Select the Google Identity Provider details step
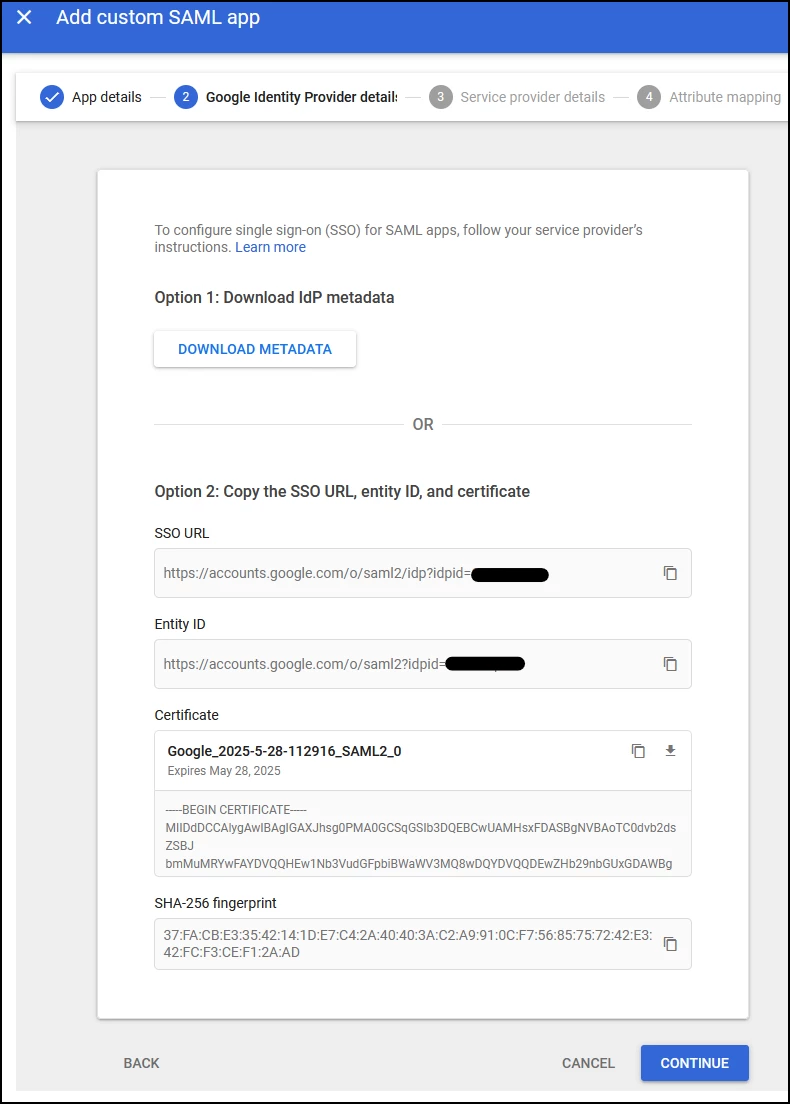Screen dimensions: 790x1104 (286, 97)
